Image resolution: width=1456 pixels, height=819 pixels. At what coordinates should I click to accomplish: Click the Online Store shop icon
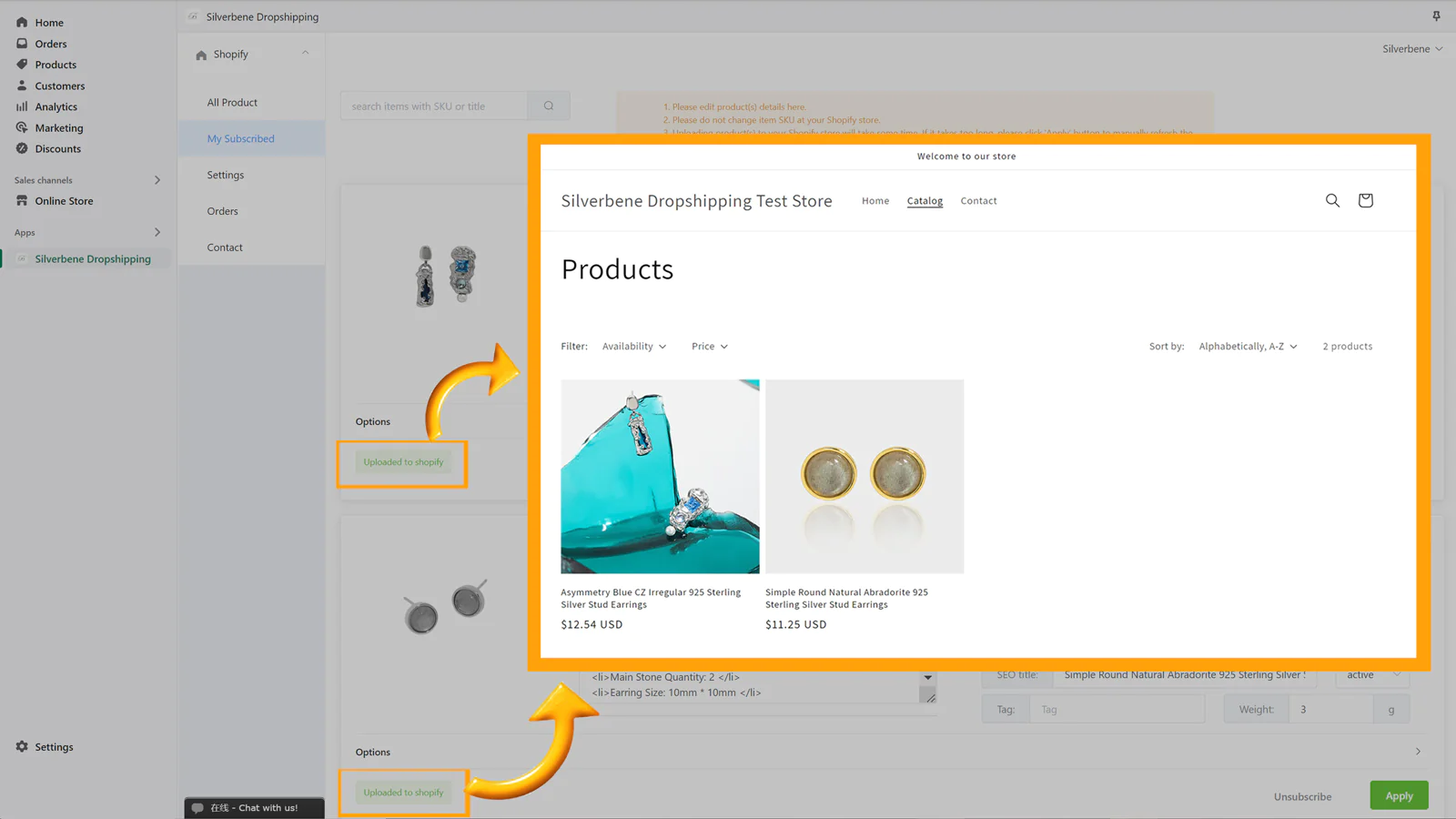point(22,200)
